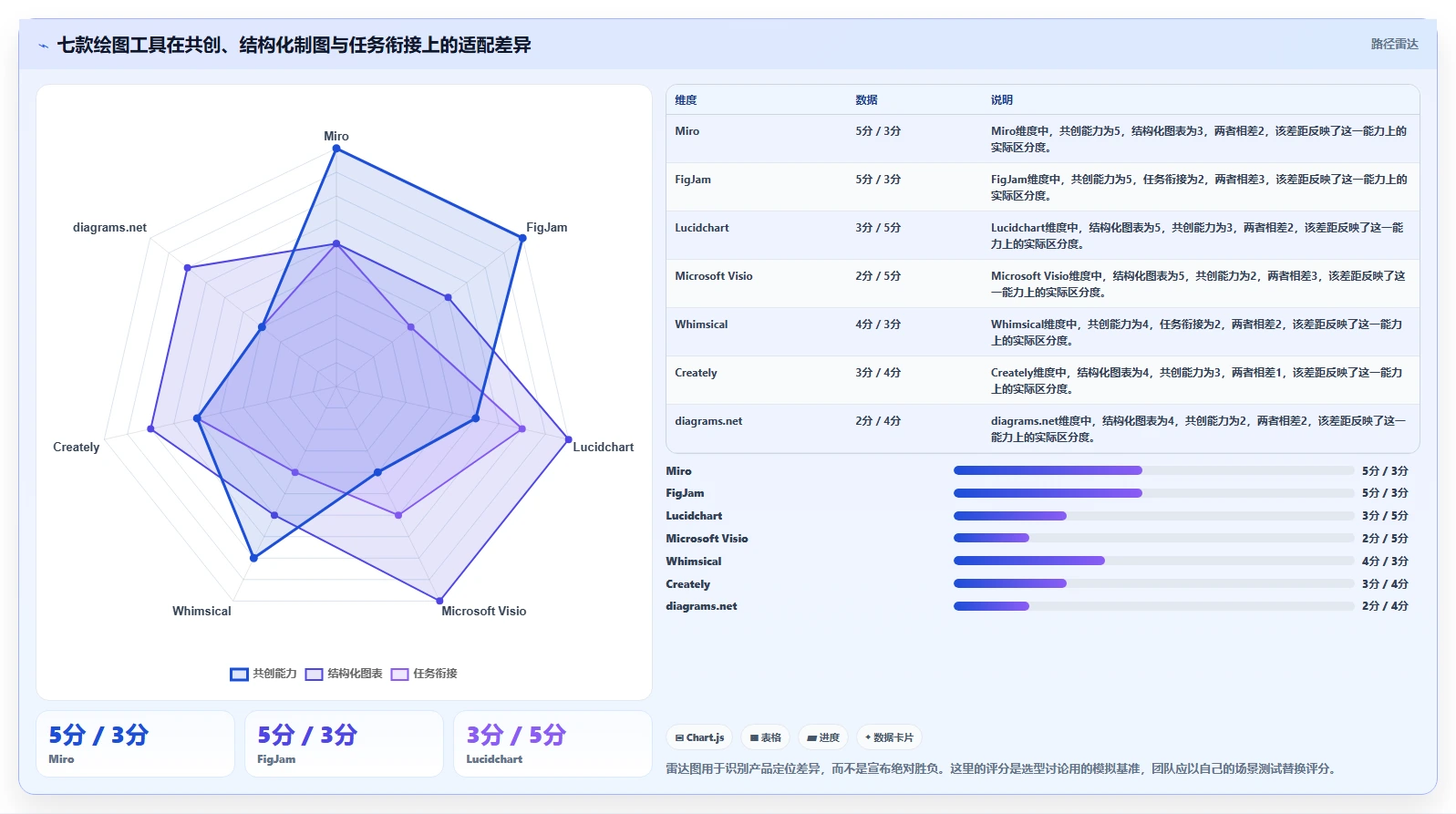Click the Lucidchart progress bar
Image resolution: width=1456 pixels, height=814 pixels.
click(x=1153, y=516)
